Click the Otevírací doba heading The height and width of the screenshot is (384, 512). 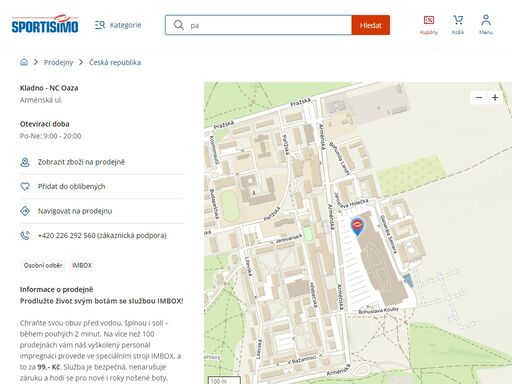point(45,124)
